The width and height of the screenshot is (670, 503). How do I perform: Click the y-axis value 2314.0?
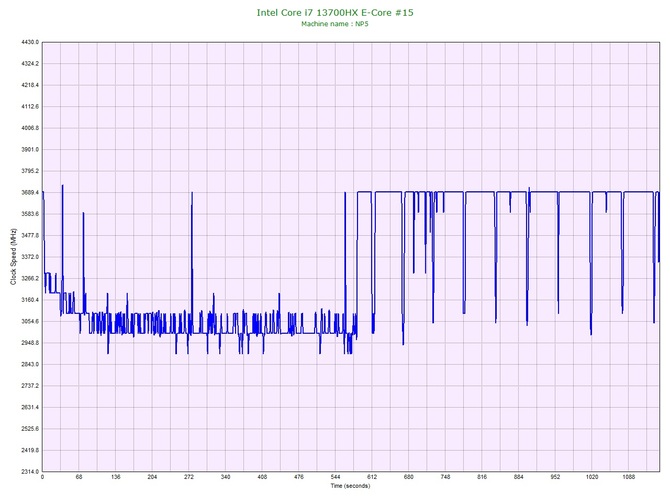[x=30, y=472]
